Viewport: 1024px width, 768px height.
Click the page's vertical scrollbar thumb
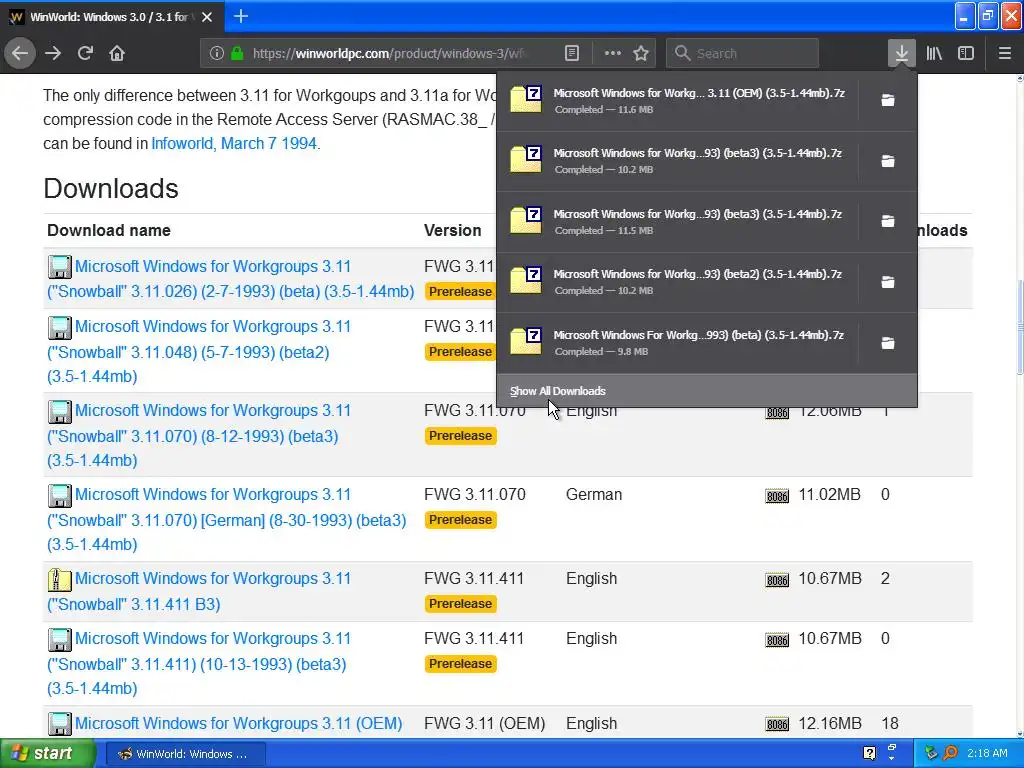pos(1019,327)
